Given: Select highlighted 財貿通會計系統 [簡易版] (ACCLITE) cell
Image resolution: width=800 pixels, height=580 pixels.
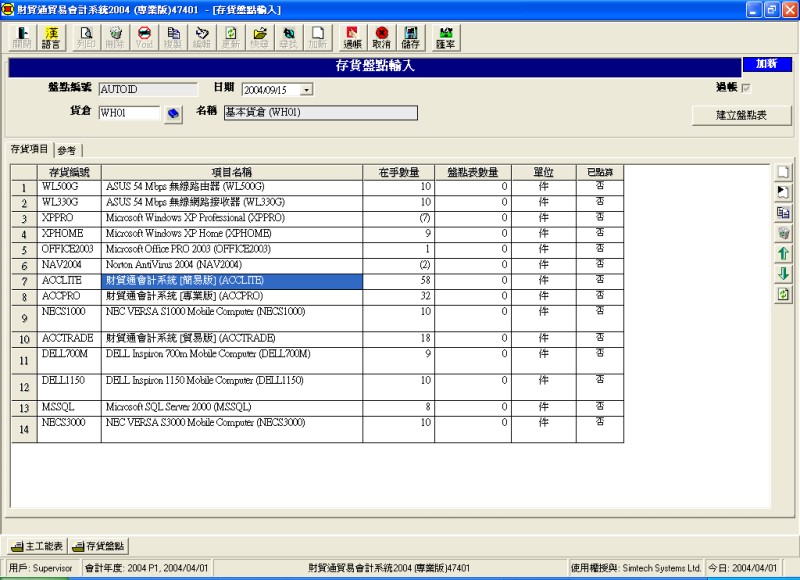Looking at the screenshot, I should [232, 281].
